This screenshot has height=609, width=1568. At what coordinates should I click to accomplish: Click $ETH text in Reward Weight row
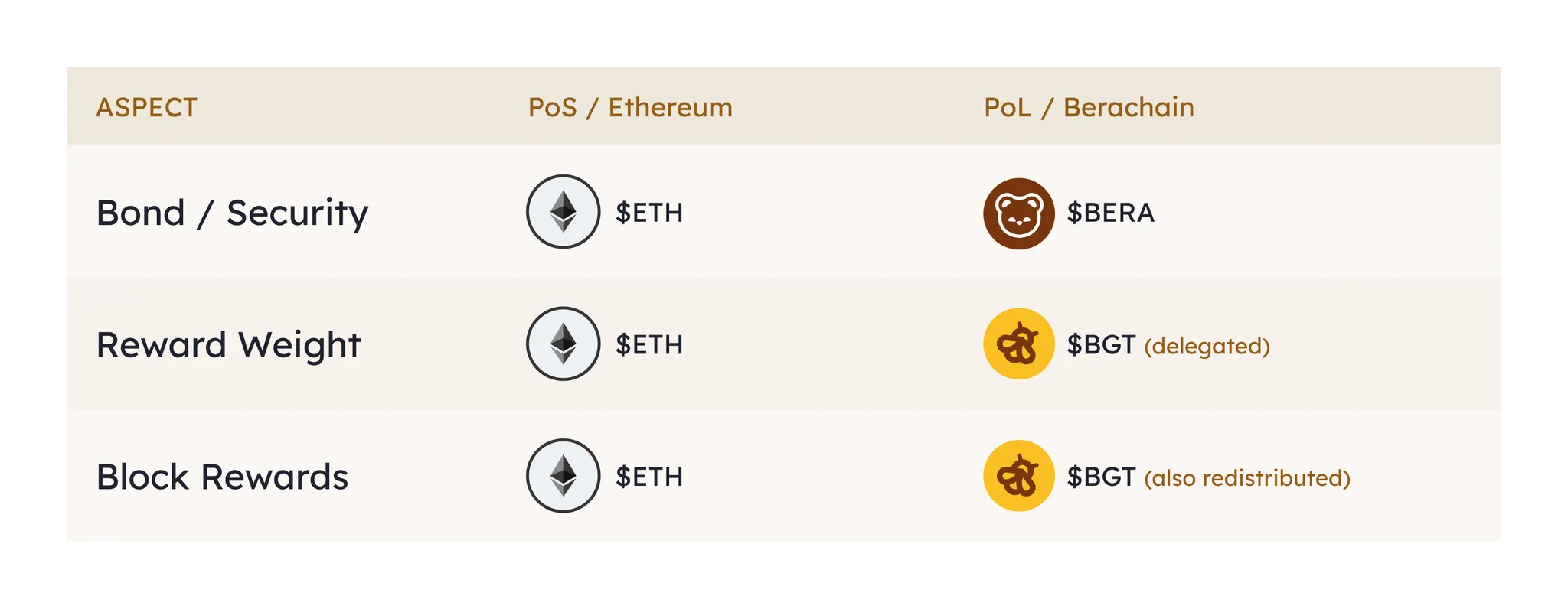point(649,345)
